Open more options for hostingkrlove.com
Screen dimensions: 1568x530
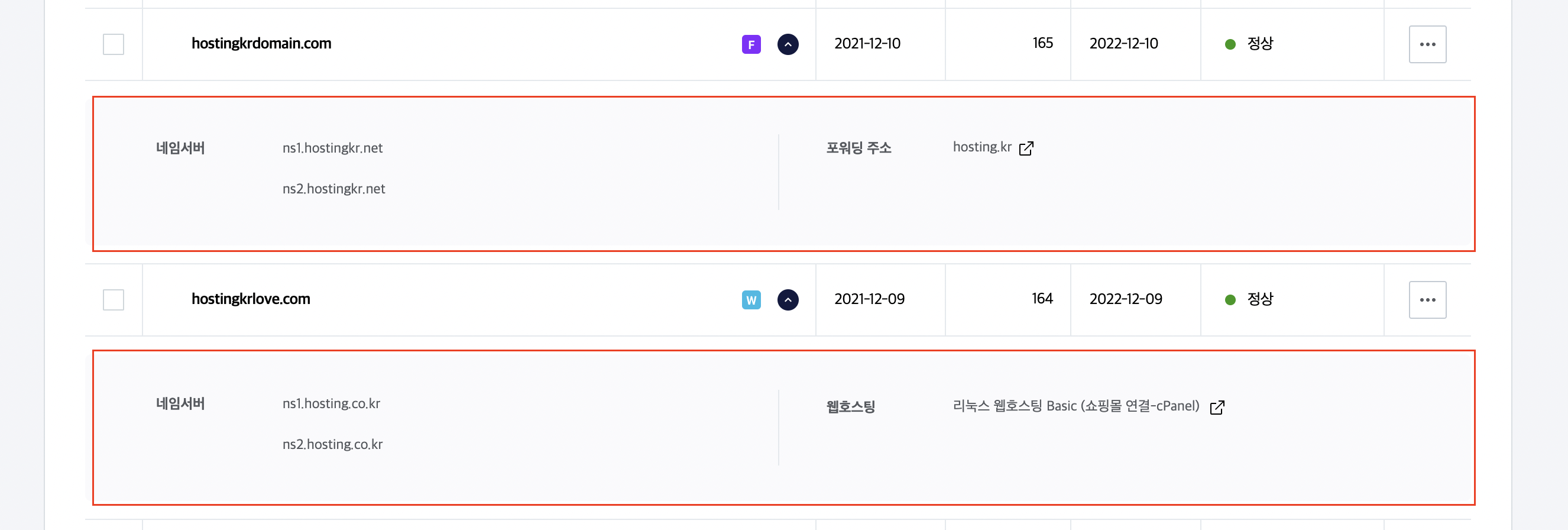(1427, 300)
